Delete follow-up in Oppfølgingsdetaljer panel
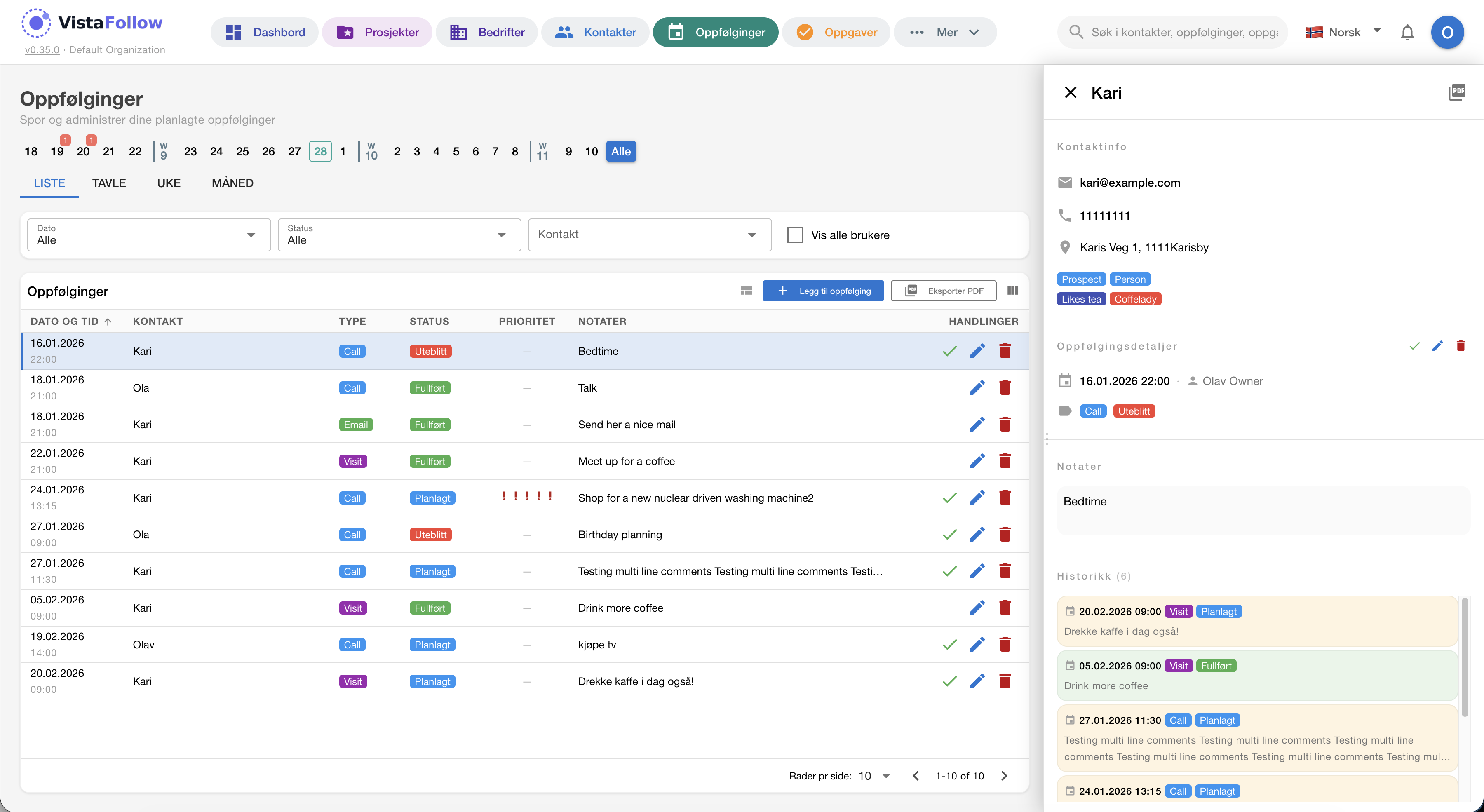This screenshot has width=1484, height=812. point(1461,346)
